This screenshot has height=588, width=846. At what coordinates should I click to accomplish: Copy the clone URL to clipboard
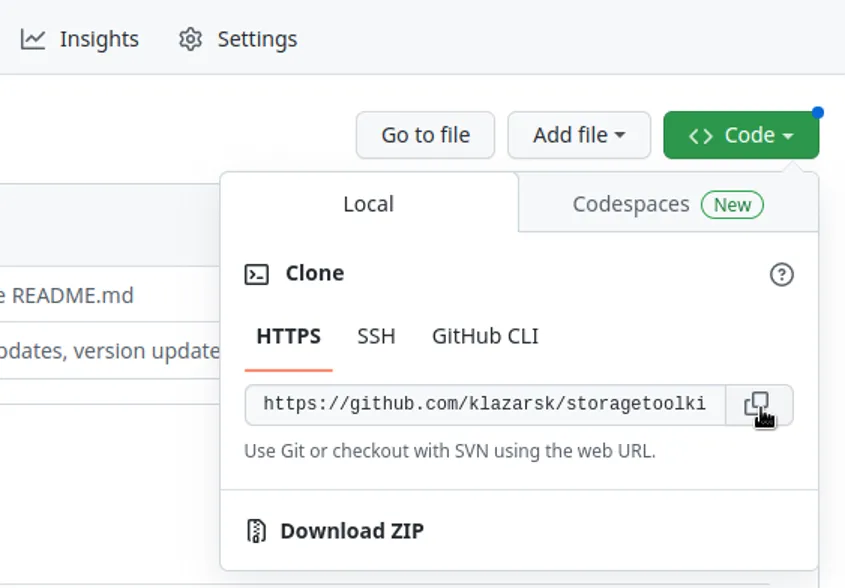(759, 405)
